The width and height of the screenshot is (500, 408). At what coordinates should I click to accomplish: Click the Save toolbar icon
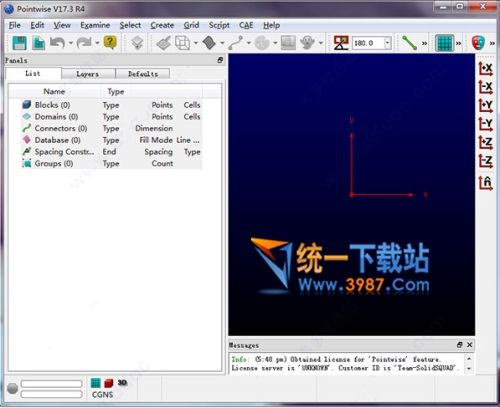[x=19, y=43]
